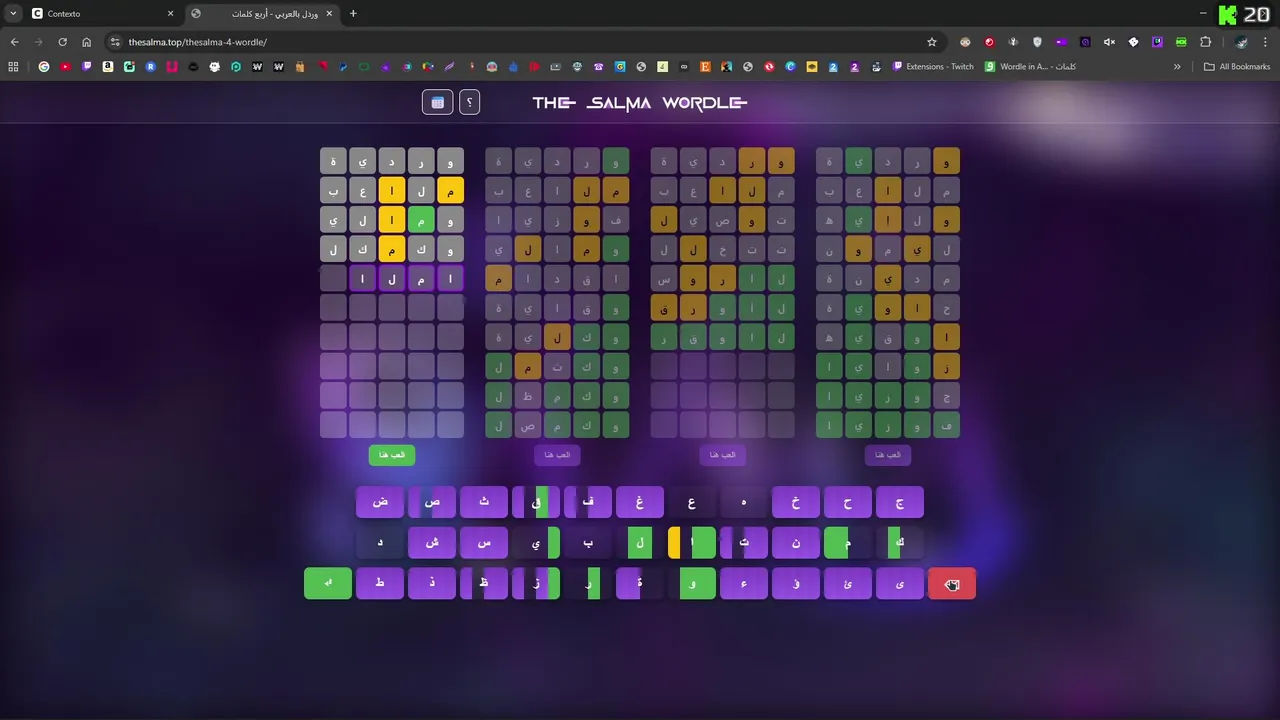Tap the غ key

640,502
